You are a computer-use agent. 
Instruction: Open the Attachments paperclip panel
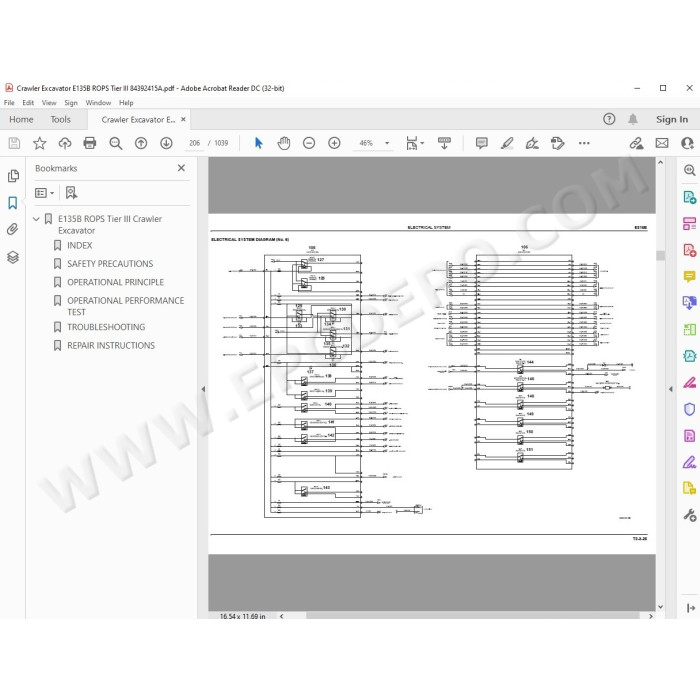coord(12,229)
